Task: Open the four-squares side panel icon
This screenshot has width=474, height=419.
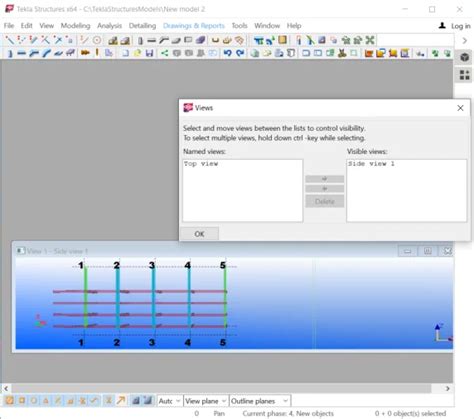Action: [464, 75]
